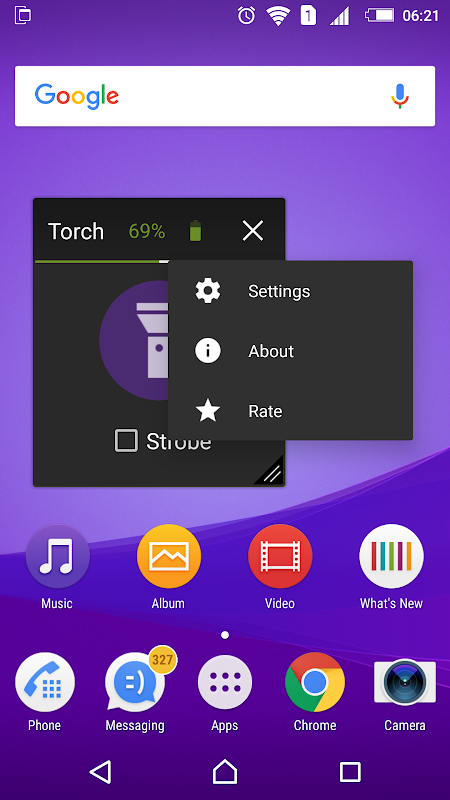The image size is (450, 800).
Task: Click the Torch title text
Action: click(x=76, y=231)
